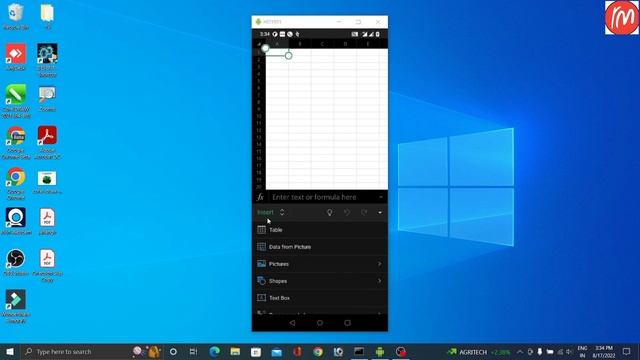Open the folder icon on the desktop
The image size is (640, 360).
coord(47,17)
